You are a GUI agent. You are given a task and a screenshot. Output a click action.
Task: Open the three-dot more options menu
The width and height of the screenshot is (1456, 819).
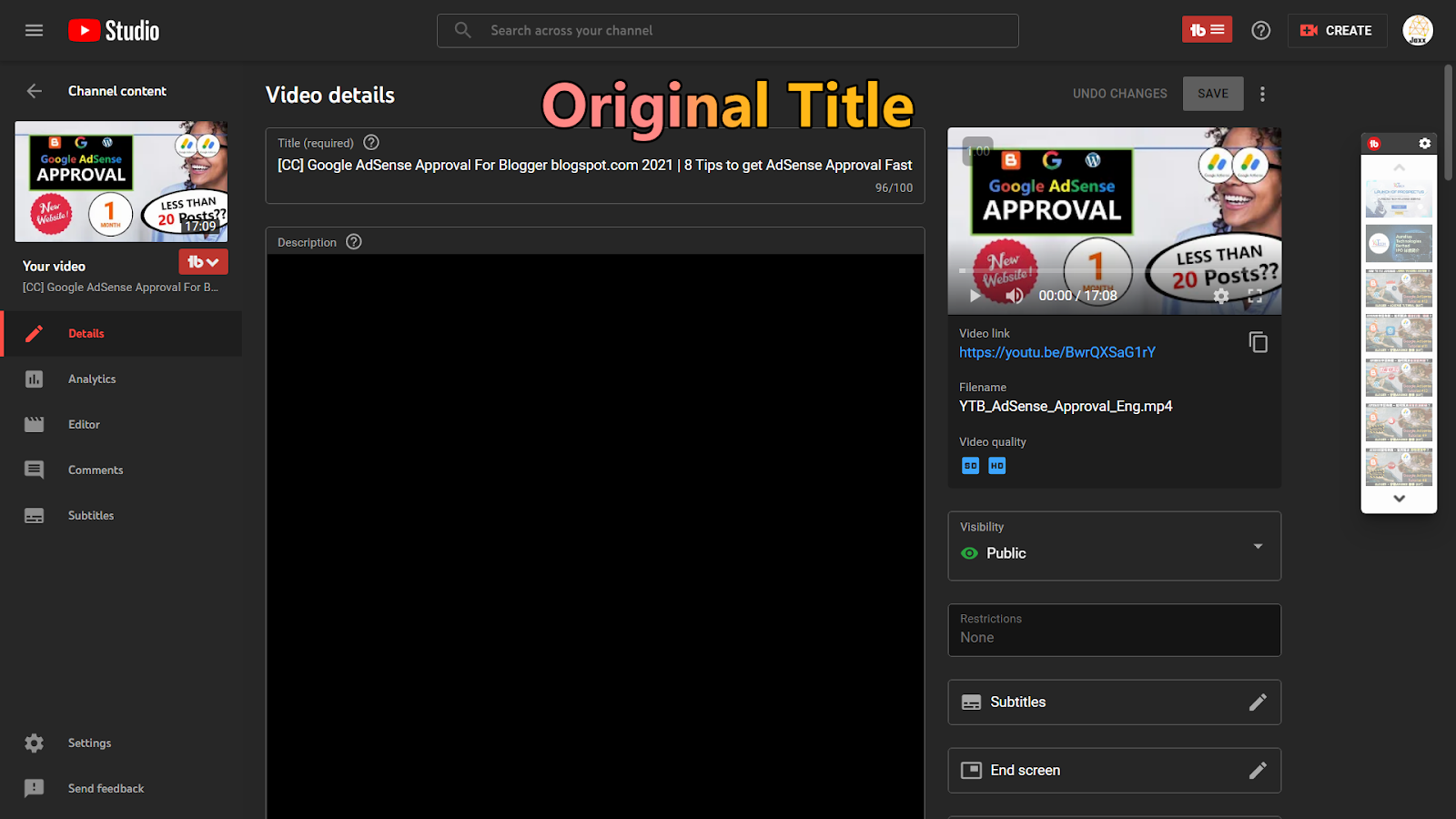[1262, 94]
